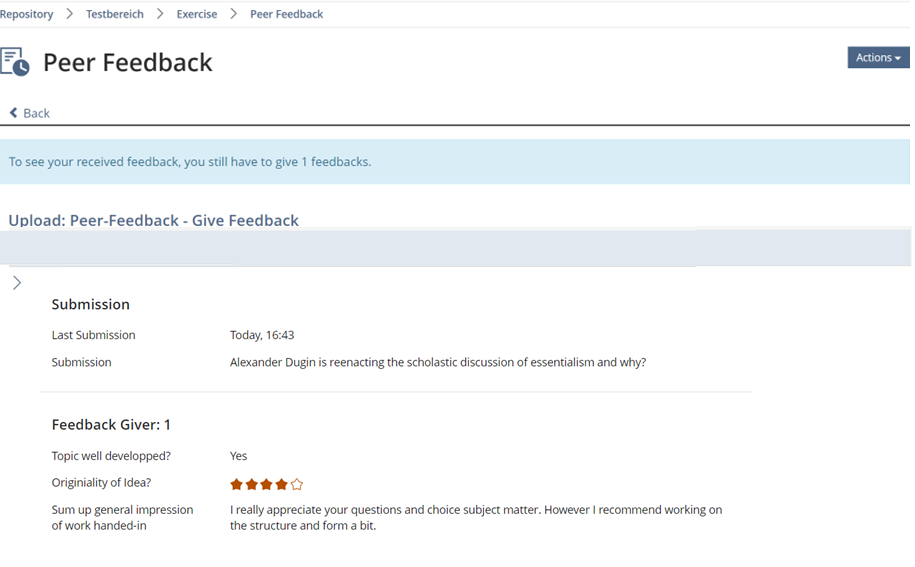Screen dimensions: 915x567
Task: Click the empty fifth rating star
Action: [x=297, y=484]
